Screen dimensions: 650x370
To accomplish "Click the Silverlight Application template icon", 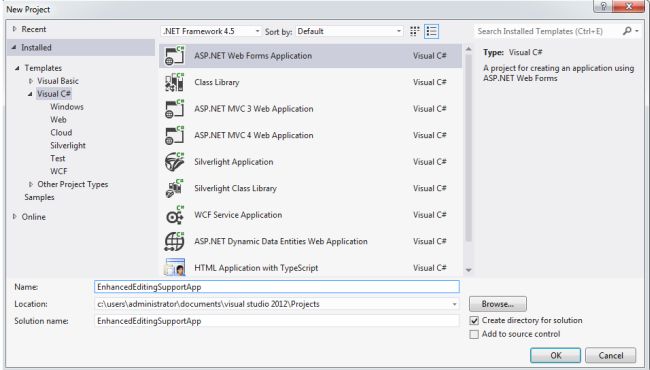I will tap(174, 162).
